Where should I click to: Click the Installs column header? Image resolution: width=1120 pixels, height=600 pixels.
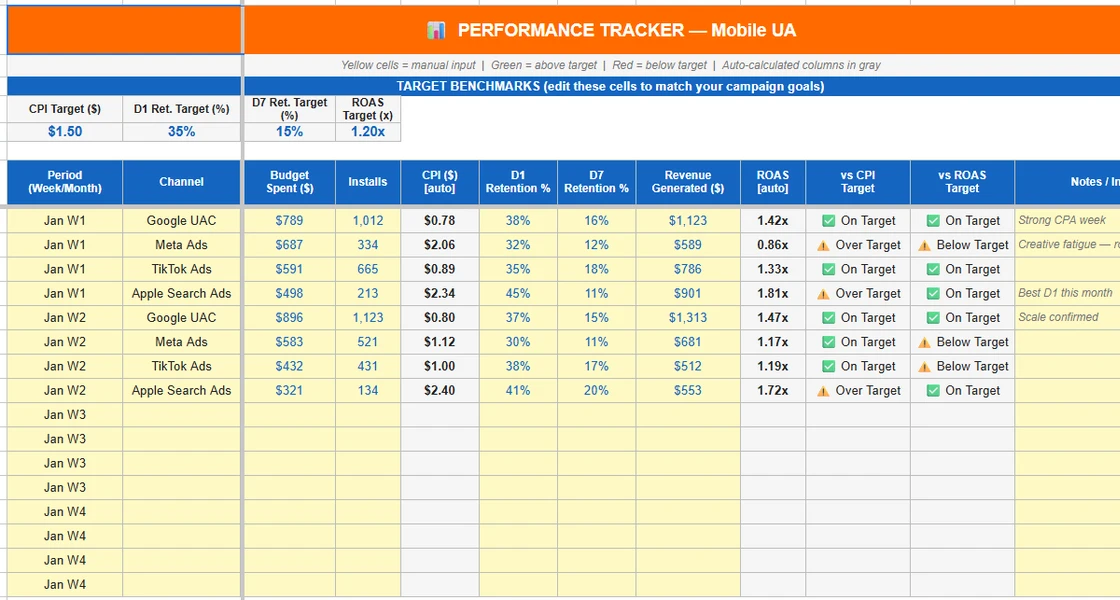pyautogui.click(x=368, y=182)
